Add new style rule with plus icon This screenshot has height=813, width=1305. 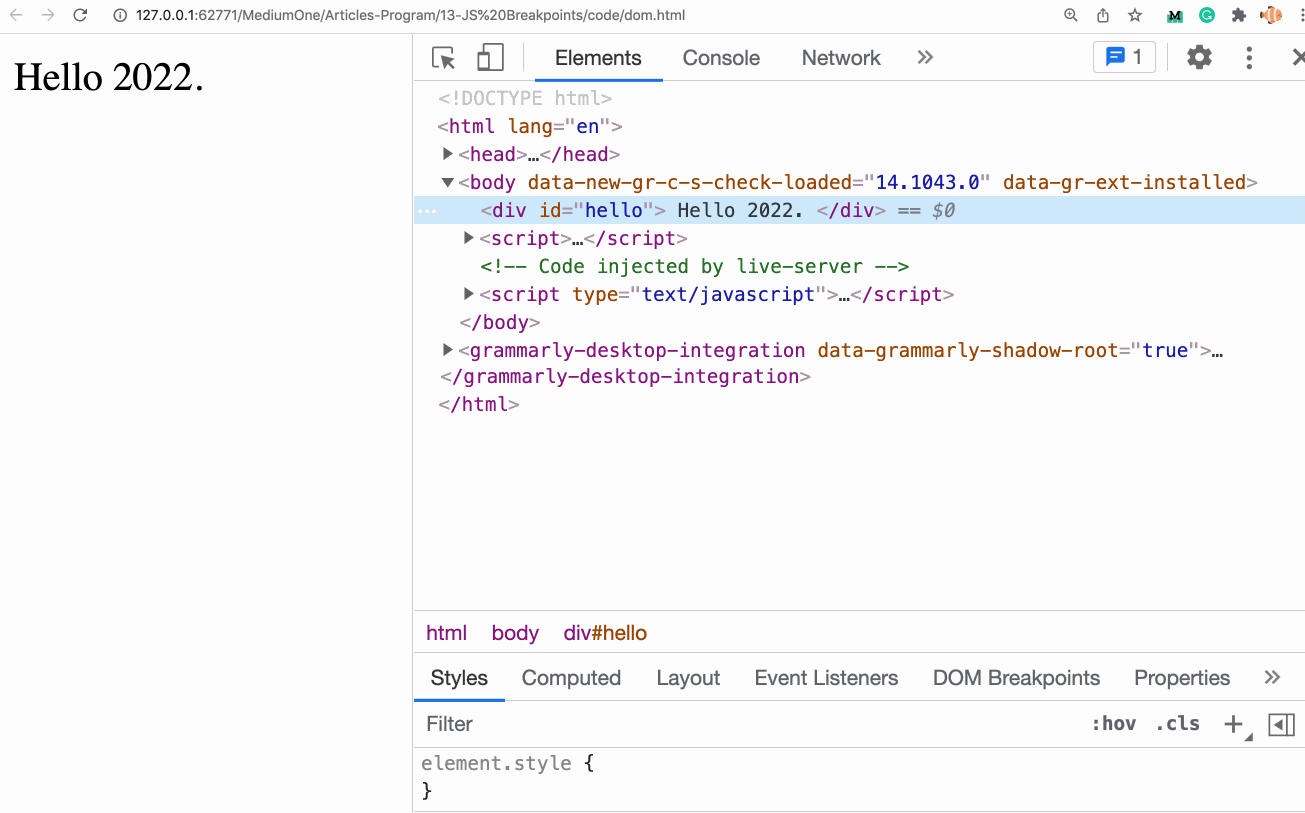1234,724
